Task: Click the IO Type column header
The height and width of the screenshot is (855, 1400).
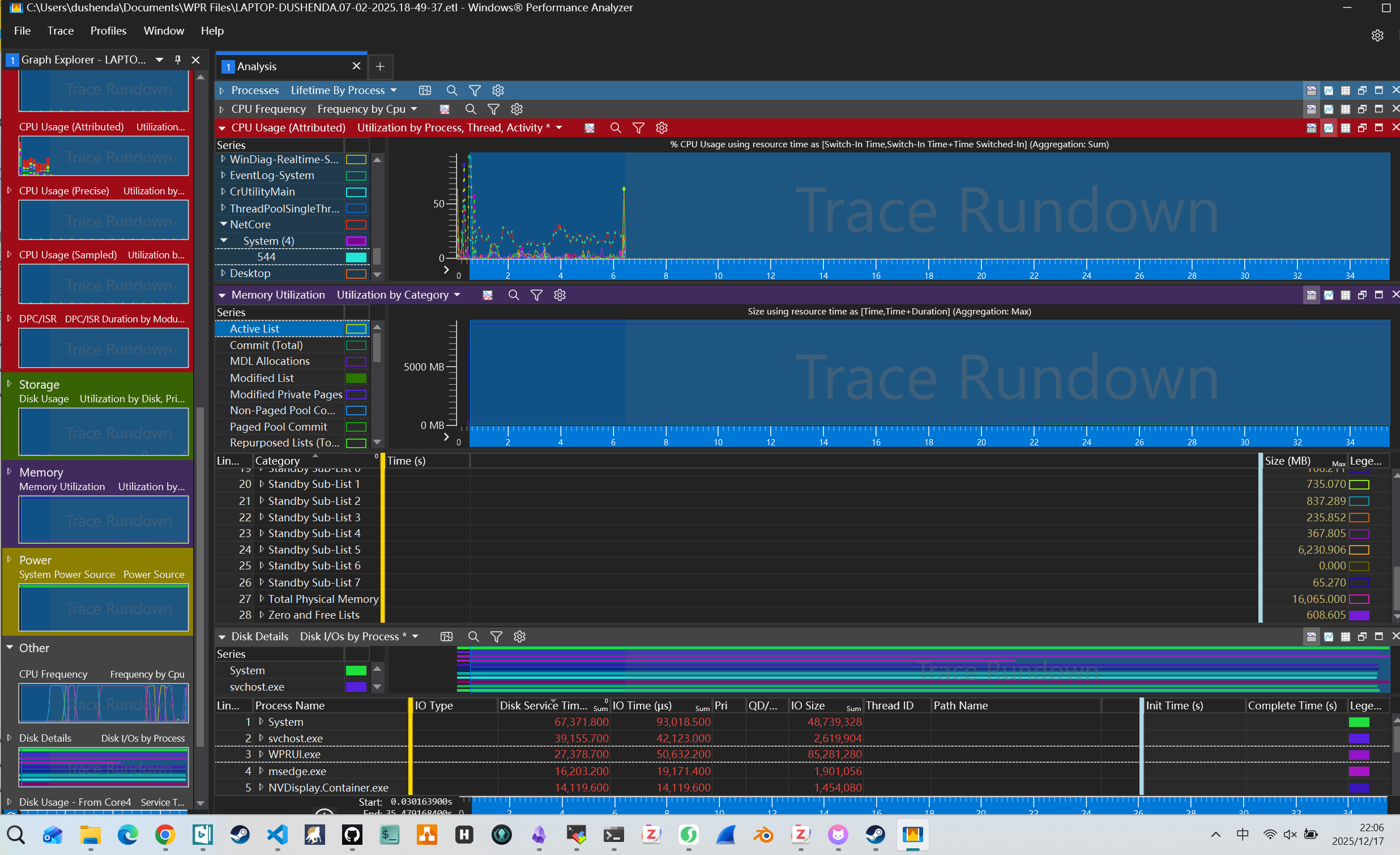Action: pos(434,705)
